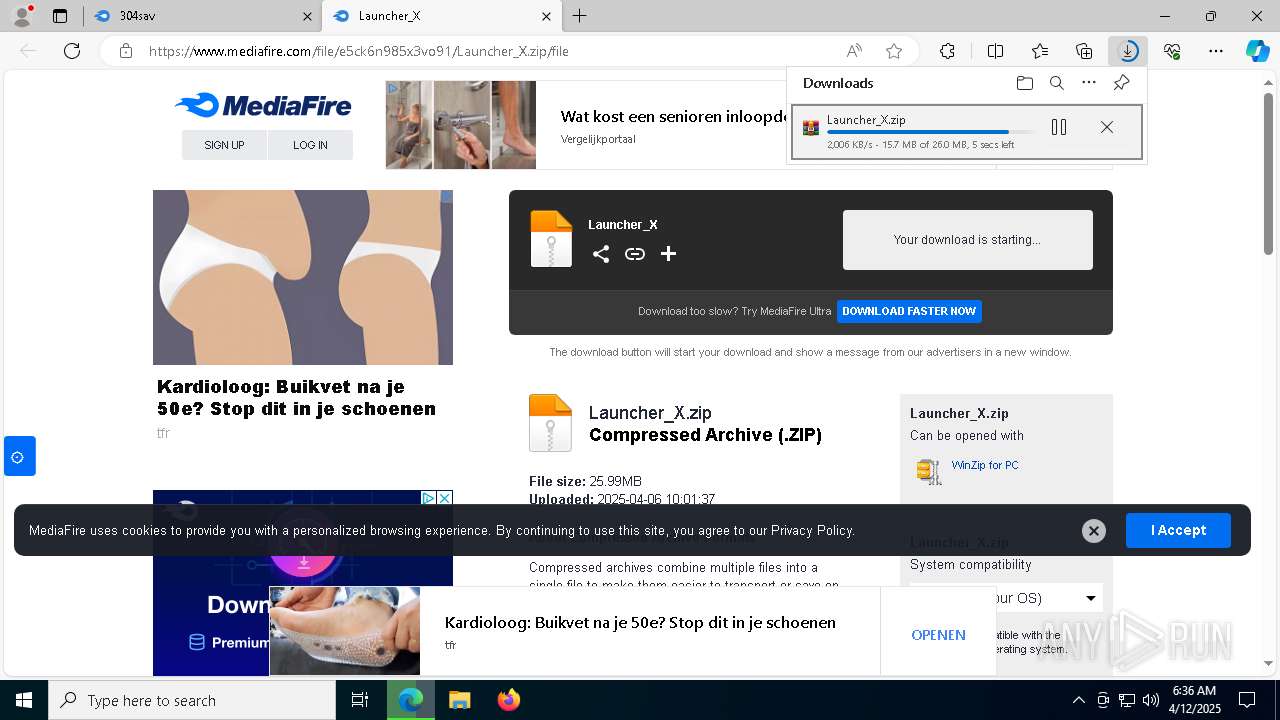
Task: Click the Launcher_X.zip download progress bar
Action: tap(931, 132)
